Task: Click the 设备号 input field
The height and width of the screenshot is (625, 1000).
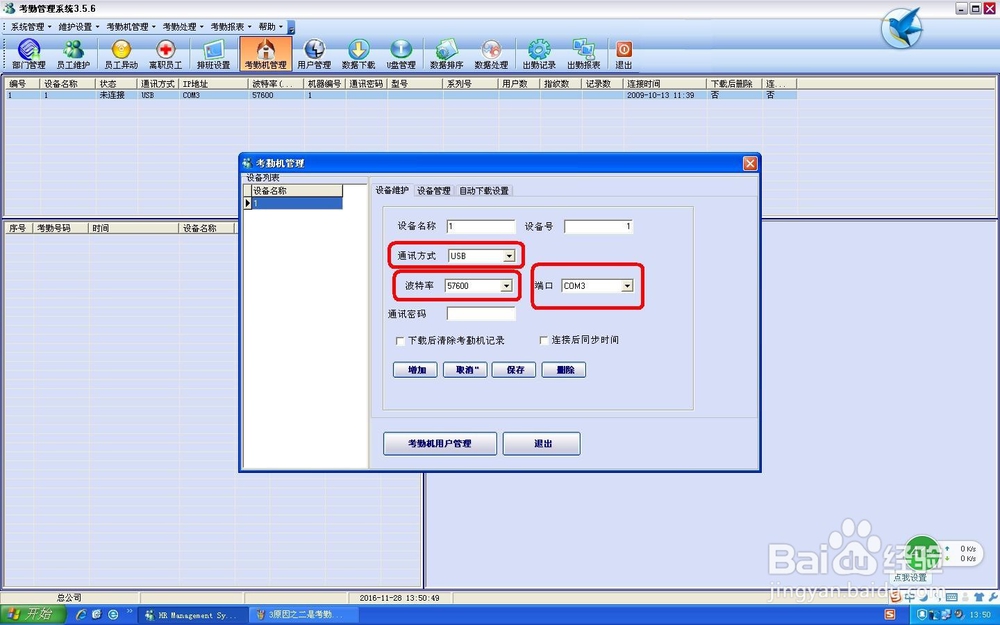Action: 598,226
